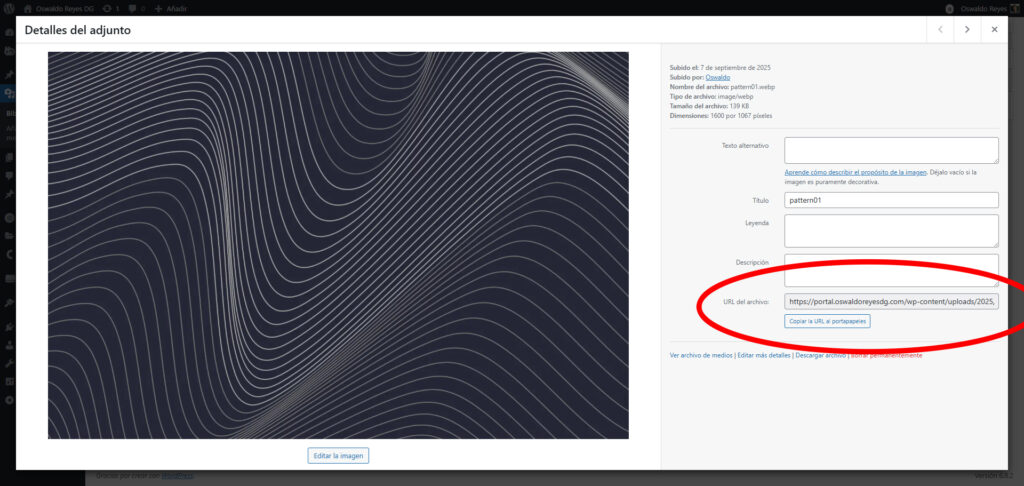Open the uploader's Oswaldo profile link
The width and height of the screenshot is (1024, 486).
717,77
